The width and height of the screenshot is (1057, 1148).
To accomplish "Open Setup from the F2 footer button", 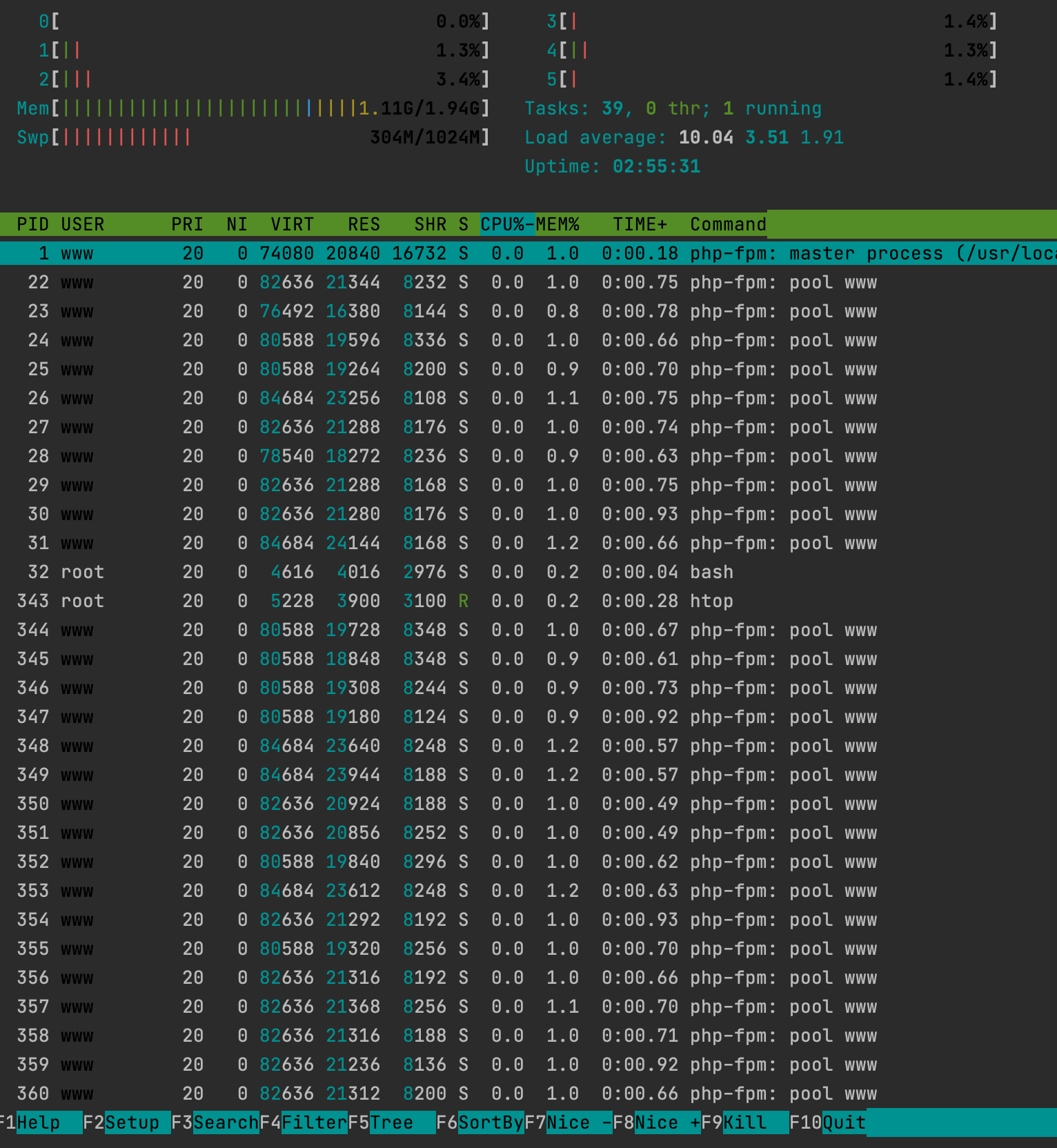I will [127, 1122].
